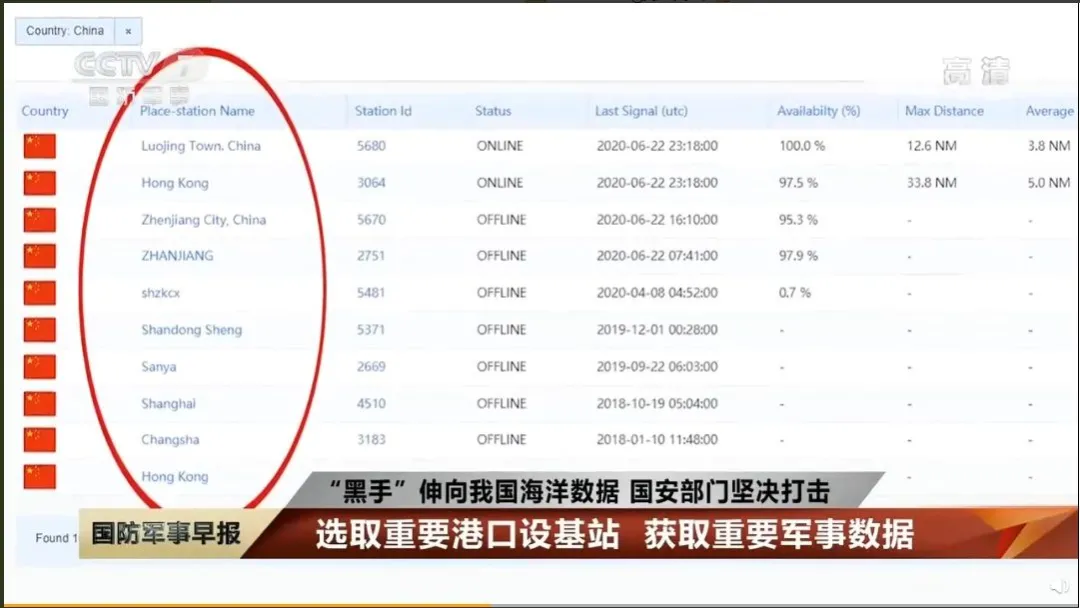This screenshot has height=608, width=1080.
Task: Select station ID 2751
Action: coord(371,255)
